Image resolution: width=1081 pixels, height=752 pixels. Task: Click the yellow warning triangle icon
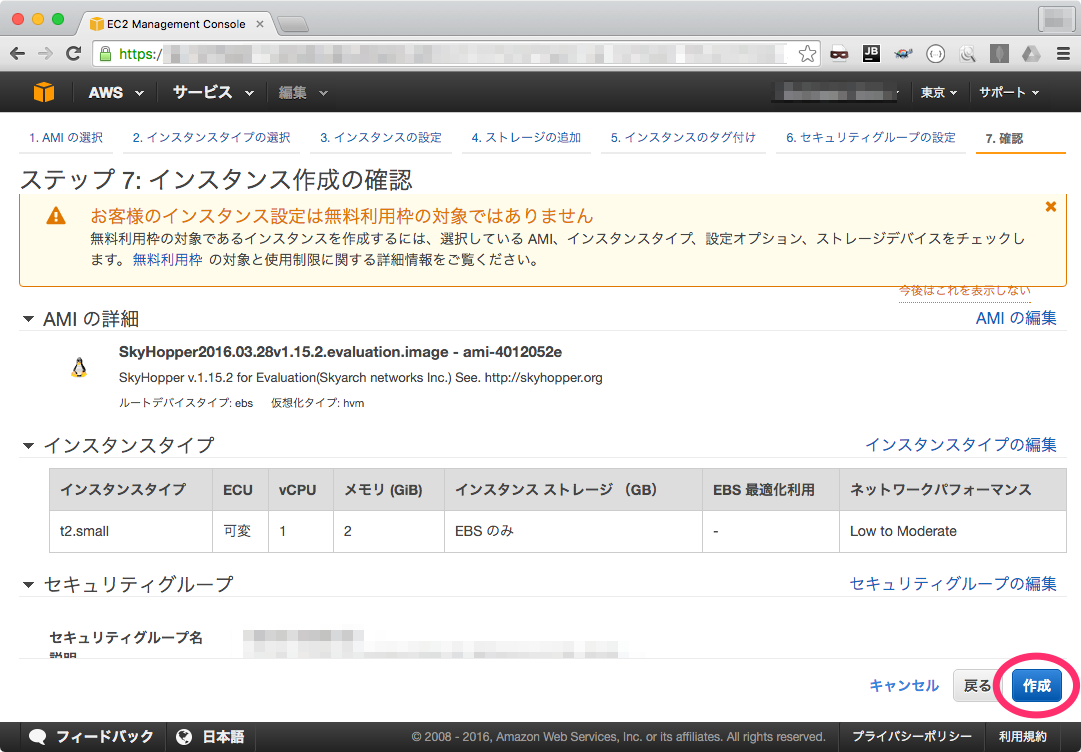coord(56,216)
